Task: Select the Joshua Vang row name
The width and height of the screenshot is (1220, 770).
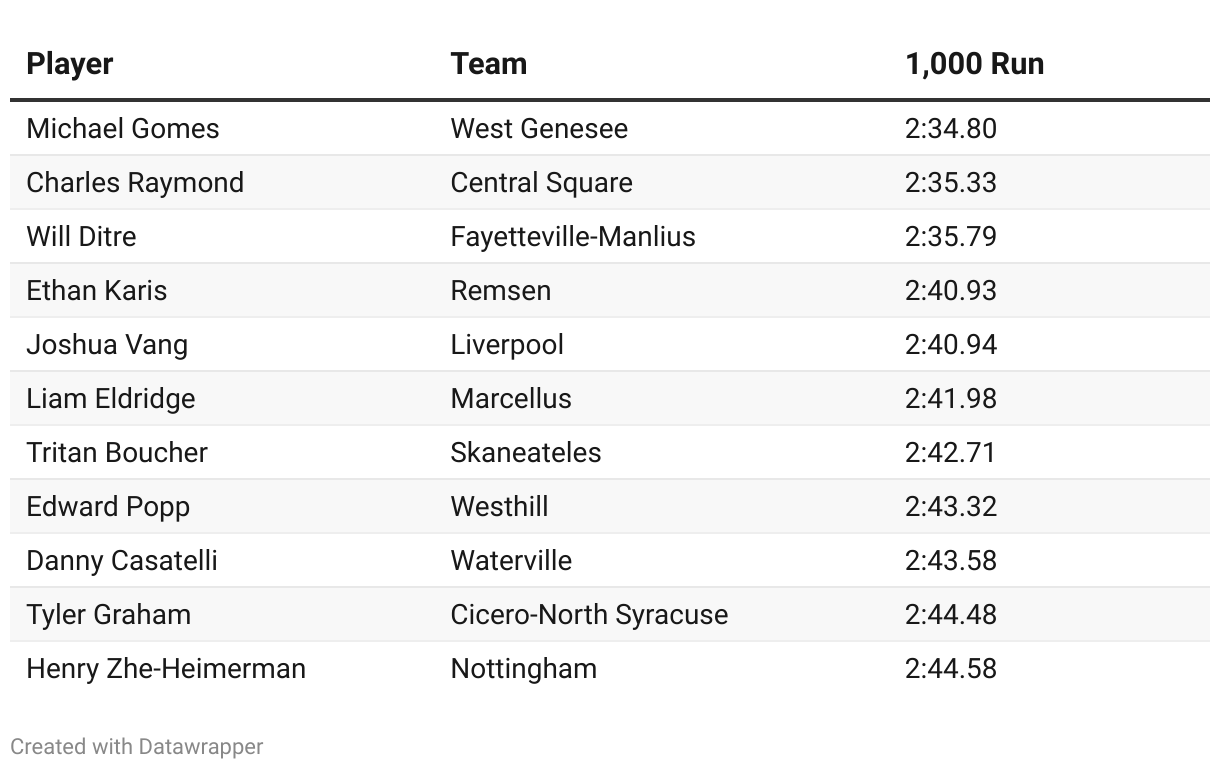Action: tap(107, 345)
